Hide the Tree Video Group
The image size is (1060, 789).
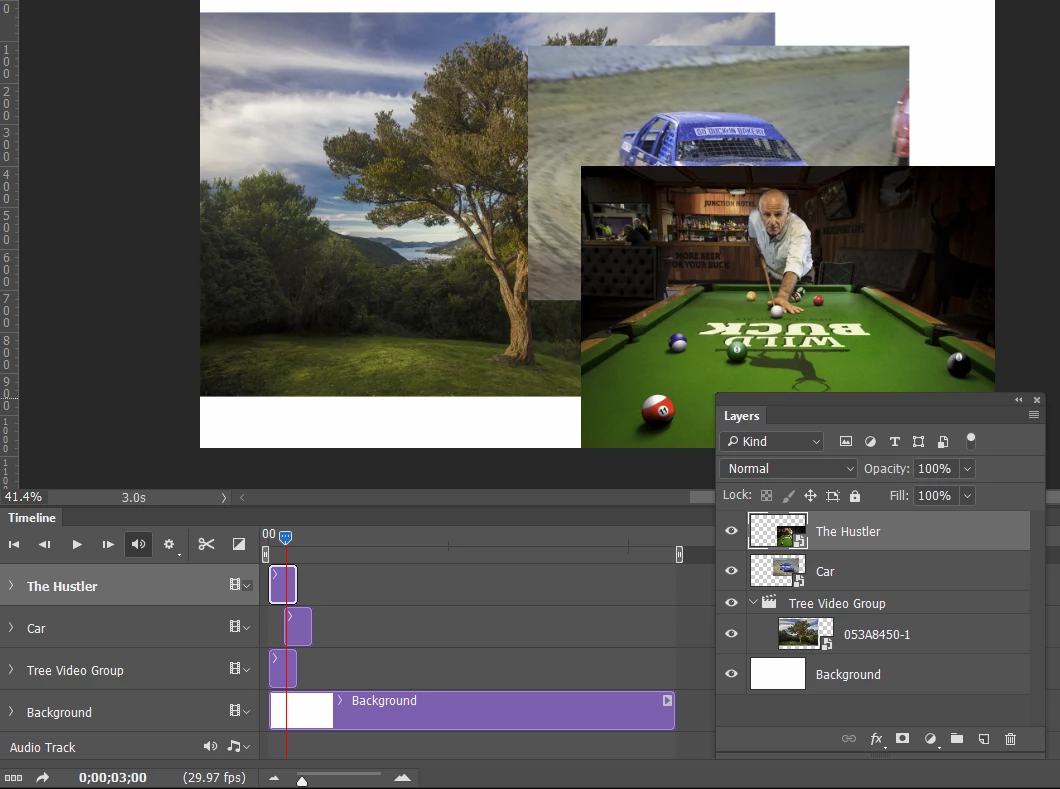[731, 602]
